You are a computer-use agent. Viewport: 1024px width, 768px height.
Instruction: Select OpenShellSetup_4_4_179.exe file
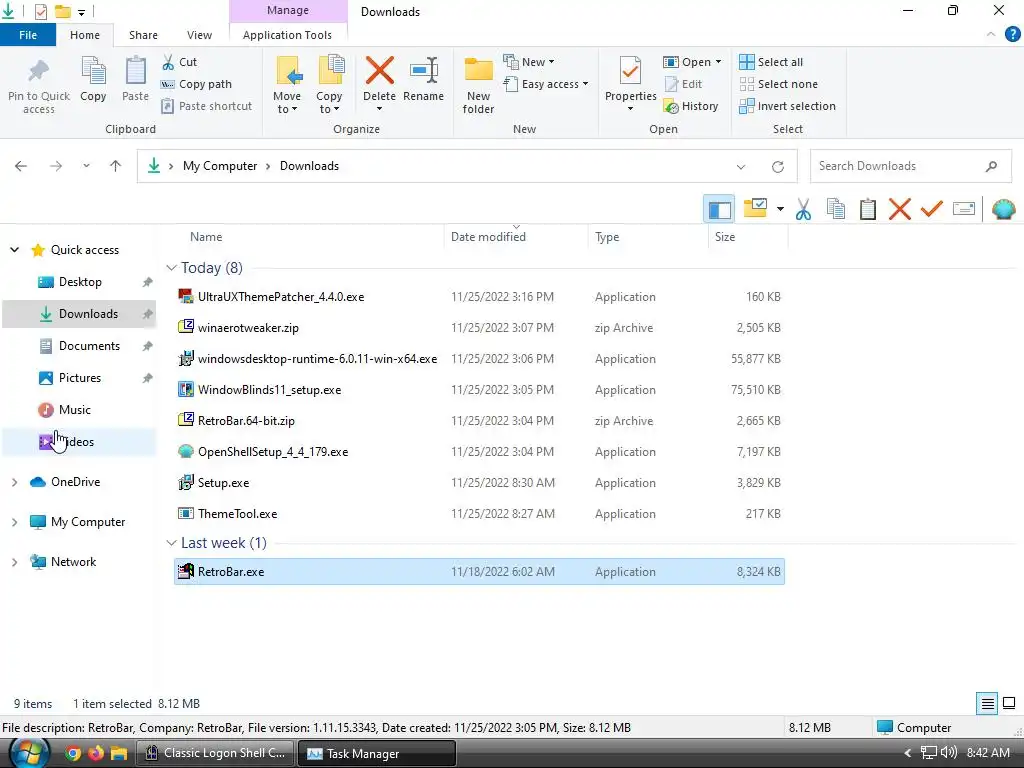pos(479,452)
